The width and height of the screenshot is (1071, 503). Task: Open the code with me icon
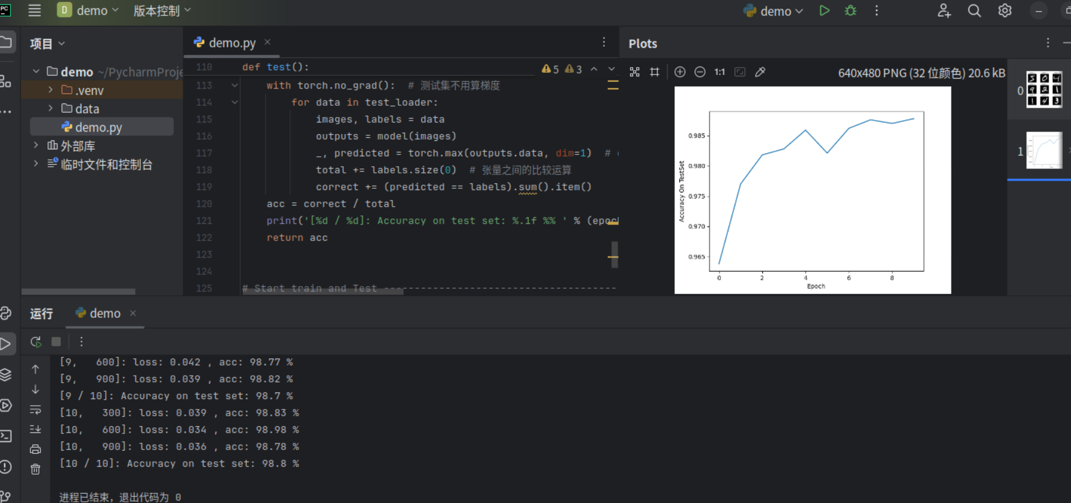[x=945, y=10]
